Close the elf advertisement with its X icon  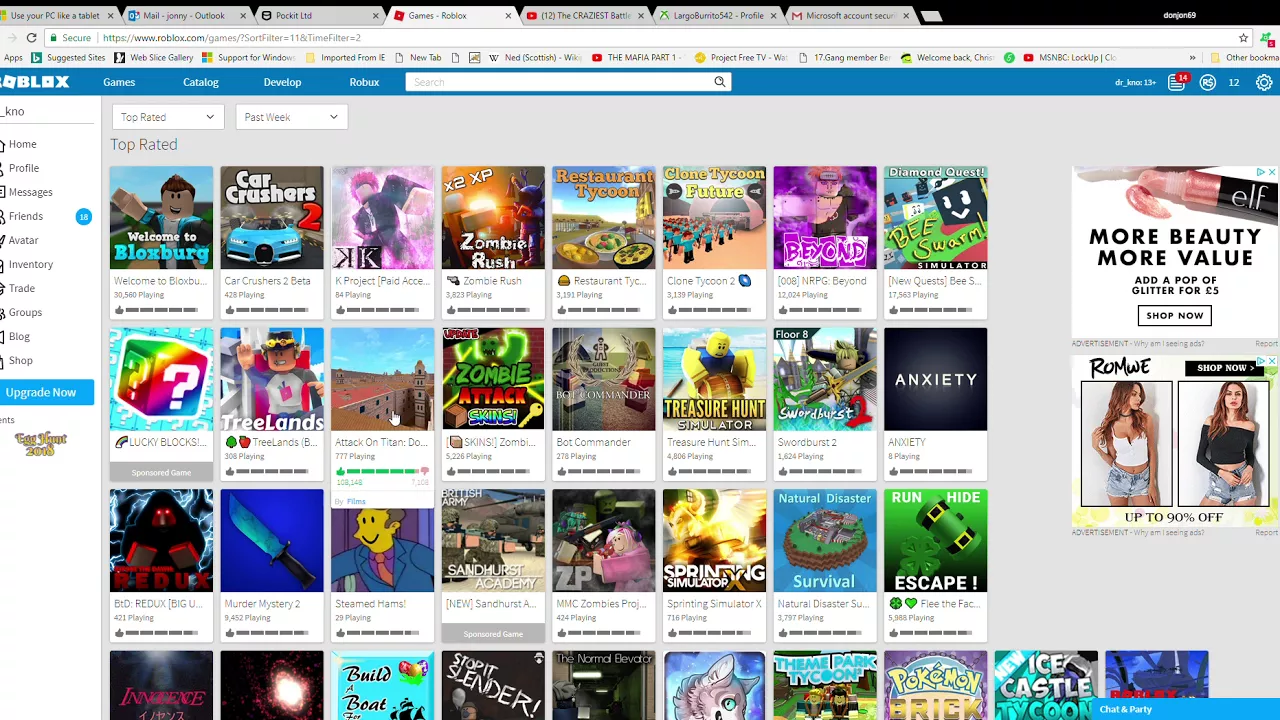(1271, 173)
